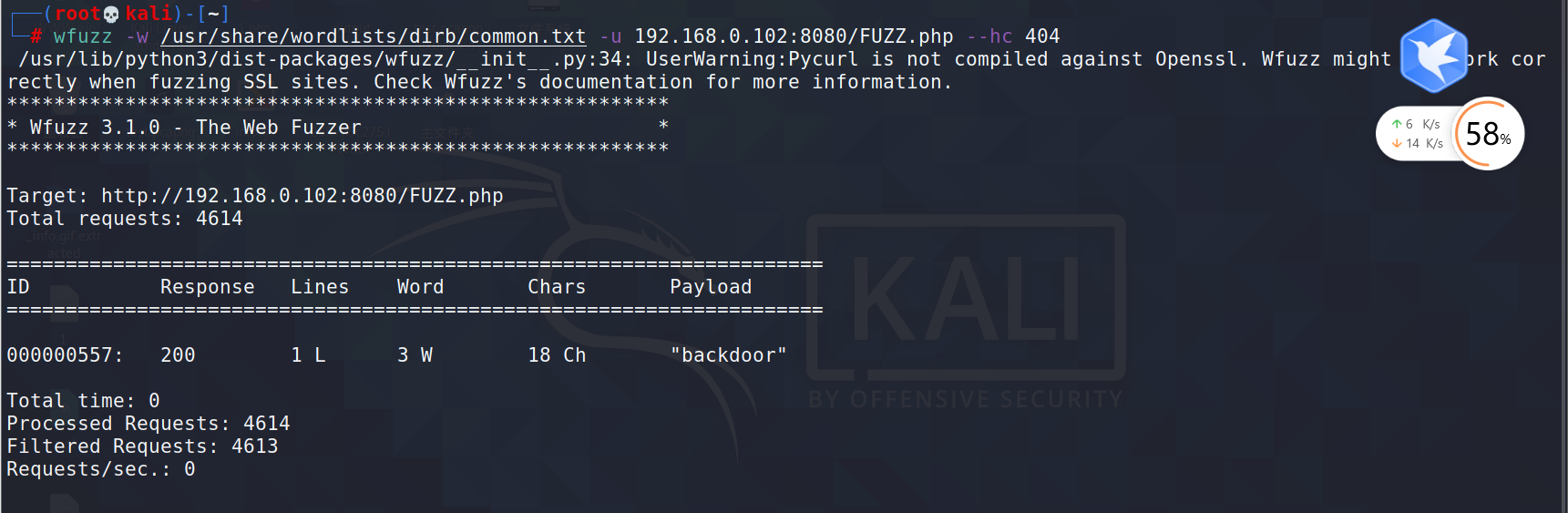Image resolution: width=1568 pixels, height=513 pixels.
Task: Click the wfuzz command name in the prompt
Action: click(x=82, y=36)
